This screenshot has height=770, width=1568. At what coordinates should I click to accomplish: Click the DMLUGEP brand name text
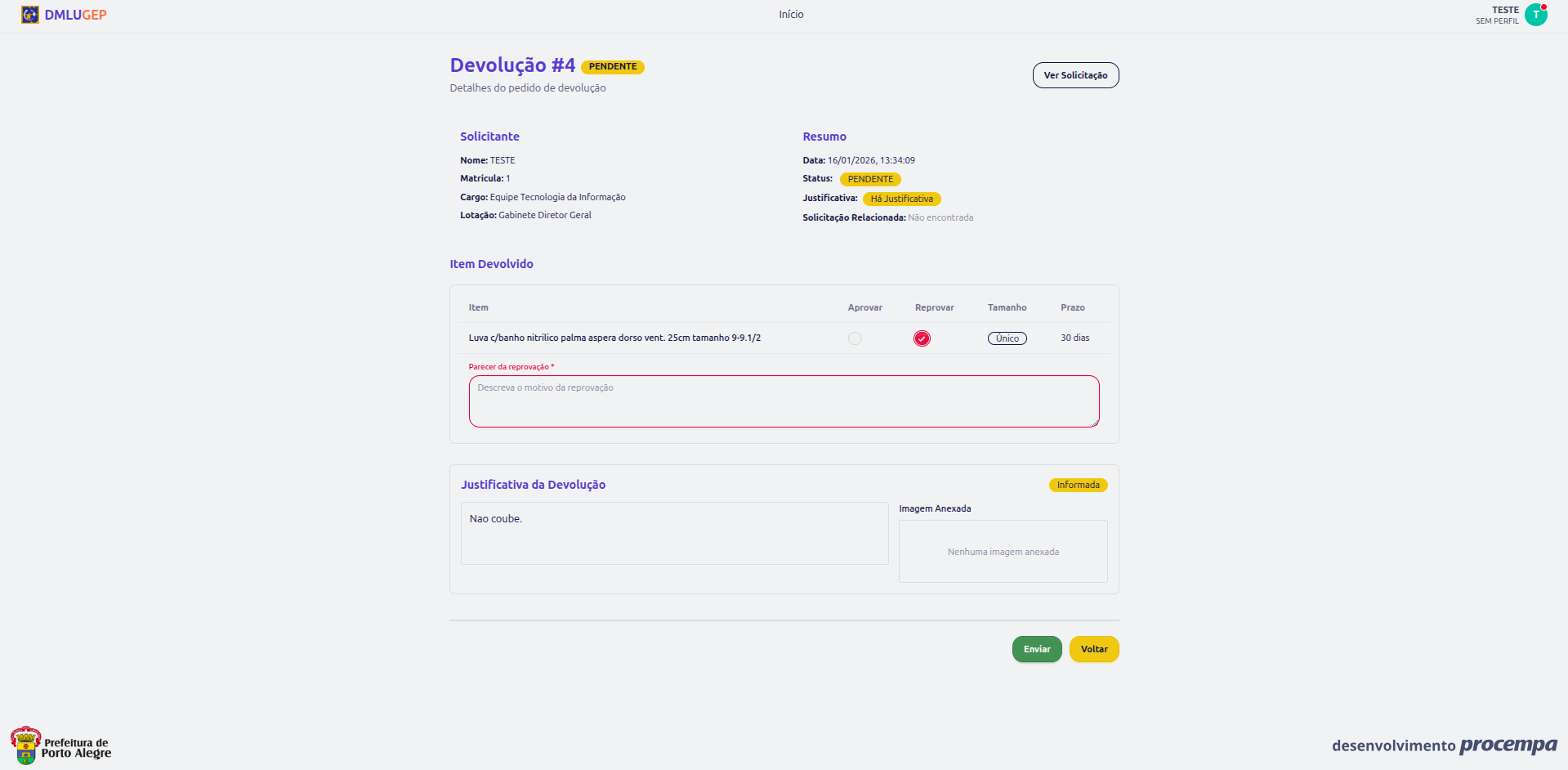coord(75,15)
